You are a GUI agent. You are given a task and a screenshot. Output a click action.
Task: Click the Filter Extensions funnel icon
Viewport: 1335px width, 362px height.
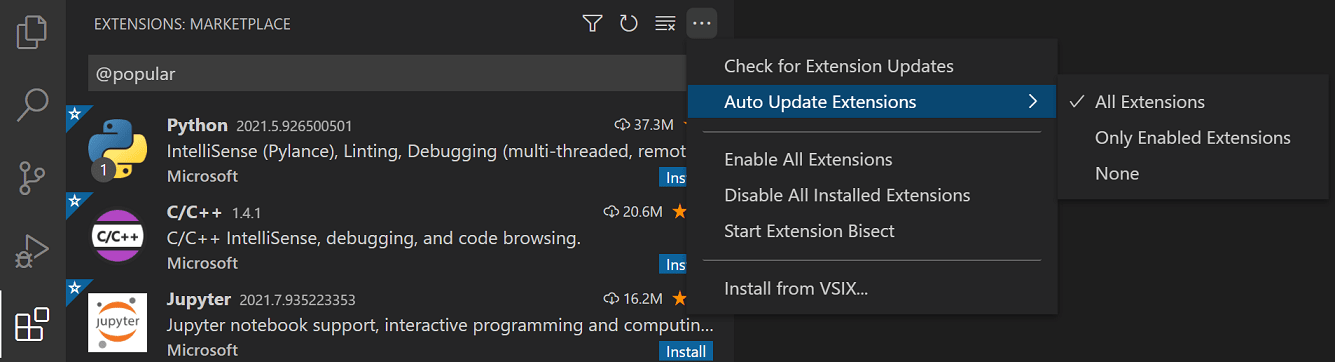592,23
